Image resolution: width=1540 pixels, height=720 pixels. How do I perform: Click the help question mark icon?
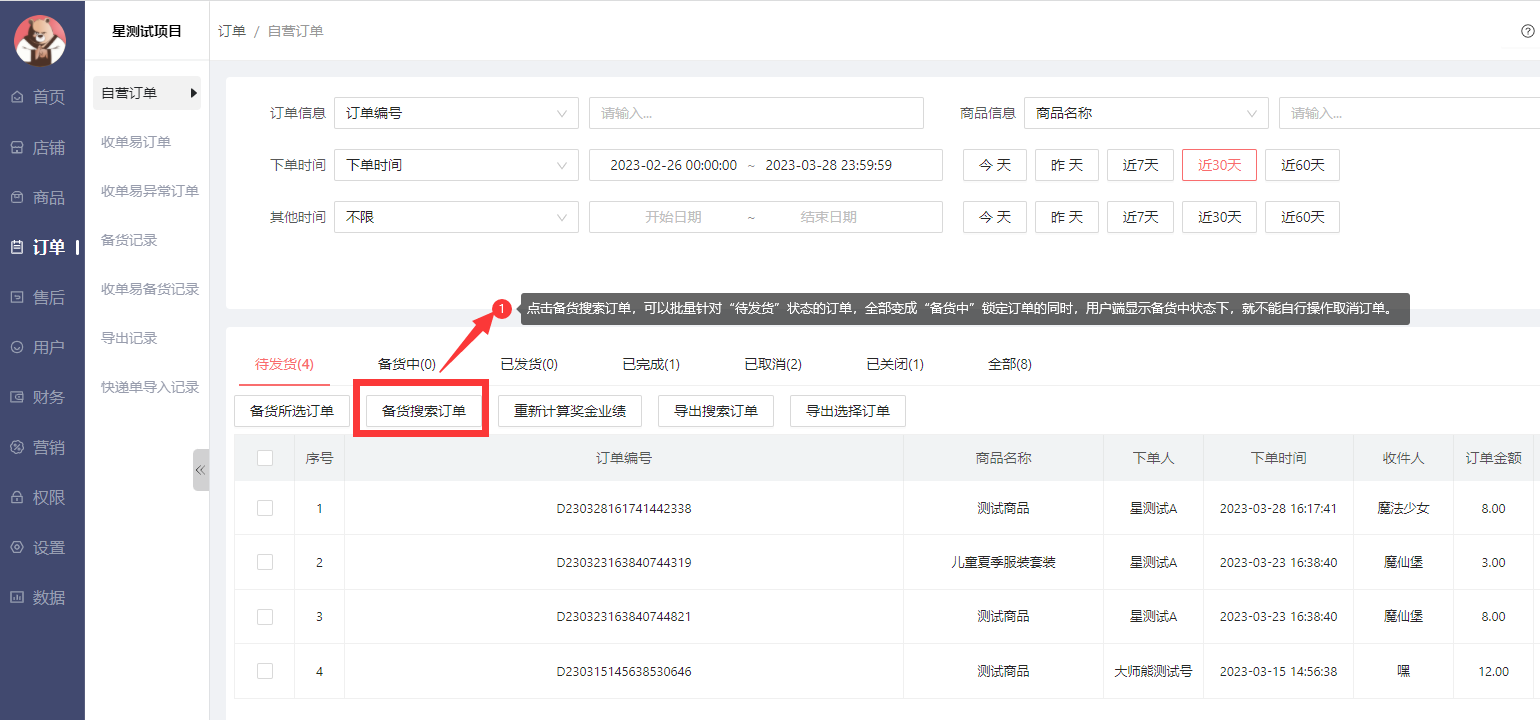[1527, 31]
